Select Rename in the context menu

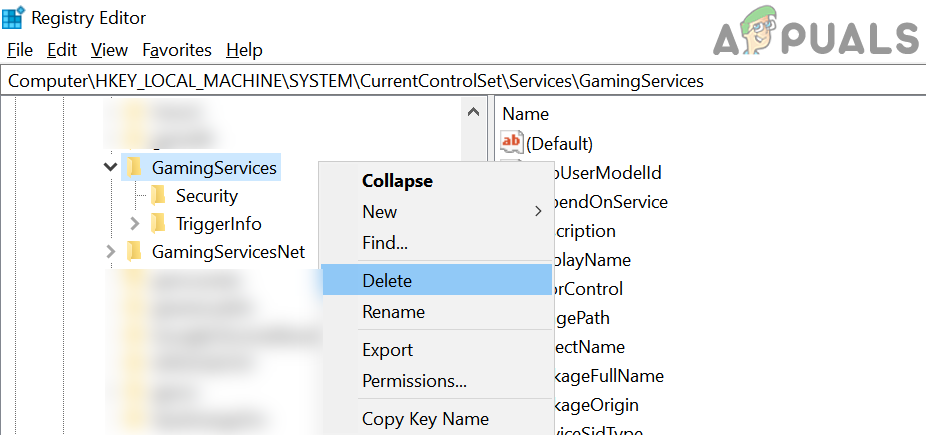(393, 312)
